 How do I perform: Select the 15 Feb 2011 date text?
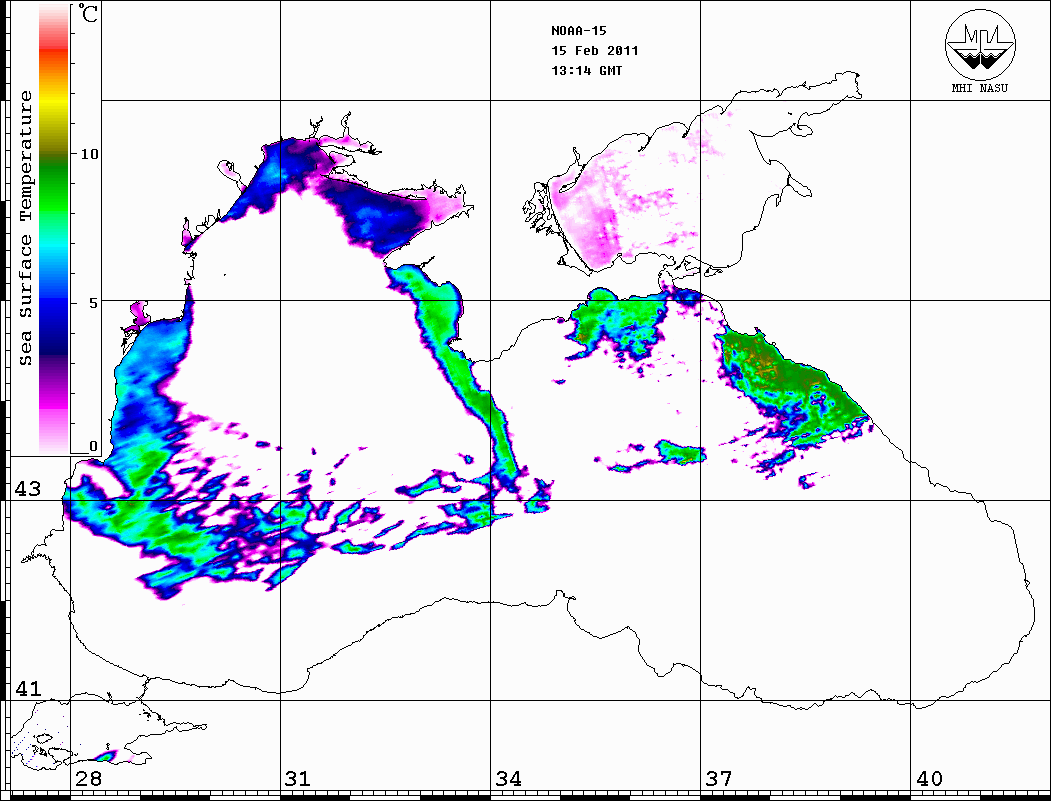tap(595, 51)
